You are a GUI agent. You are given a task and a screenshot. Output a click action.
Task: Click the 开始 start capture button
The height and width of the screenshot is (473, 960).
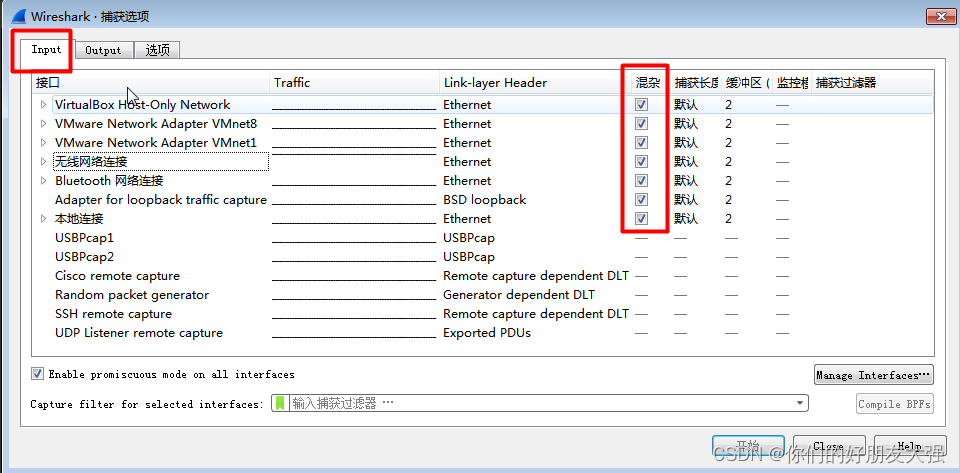[x=748, y=445]
